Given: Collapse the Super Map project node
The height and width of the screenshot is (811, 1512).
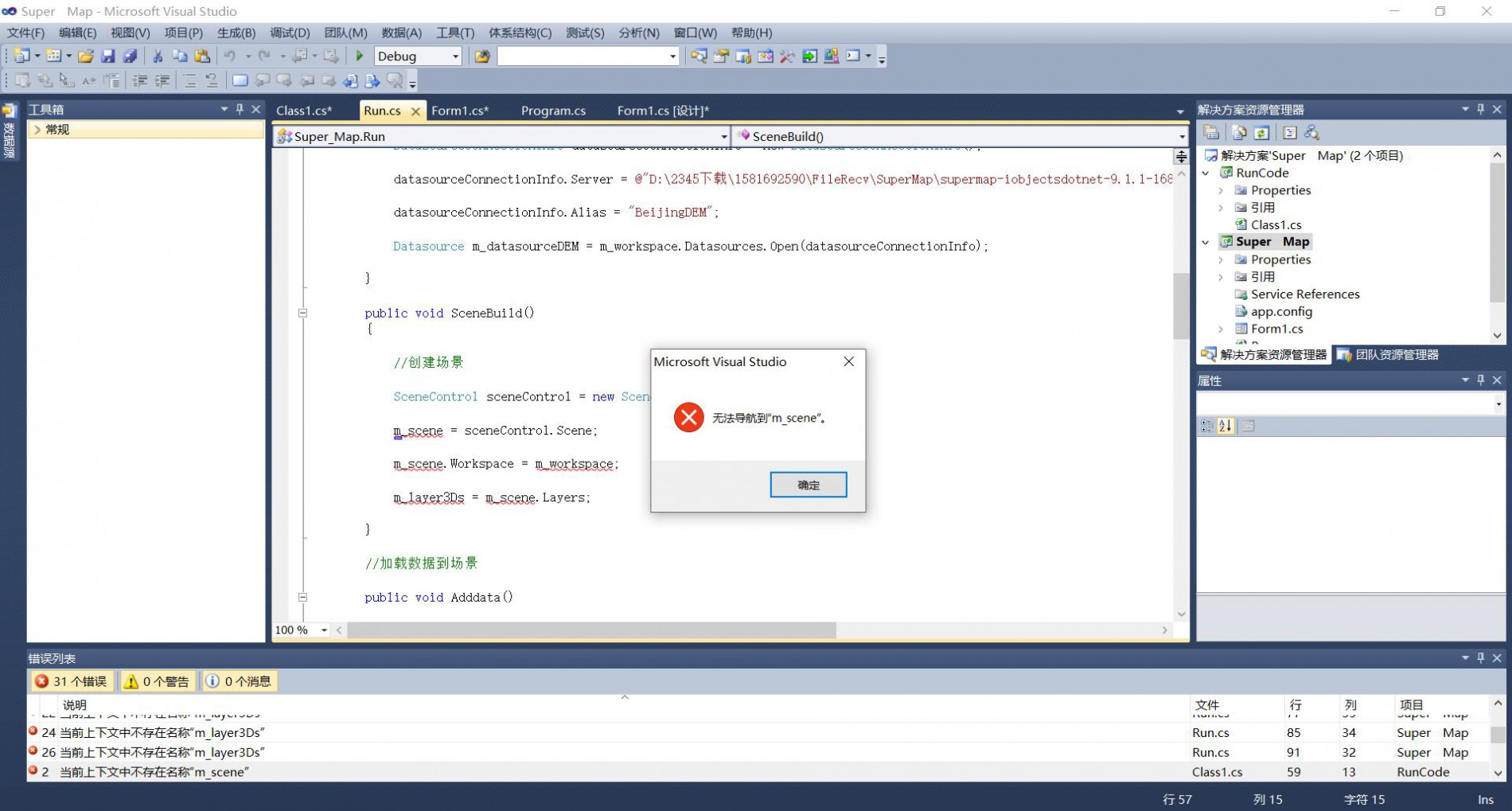Looking at the screenshot, I should click(1206, 242).
